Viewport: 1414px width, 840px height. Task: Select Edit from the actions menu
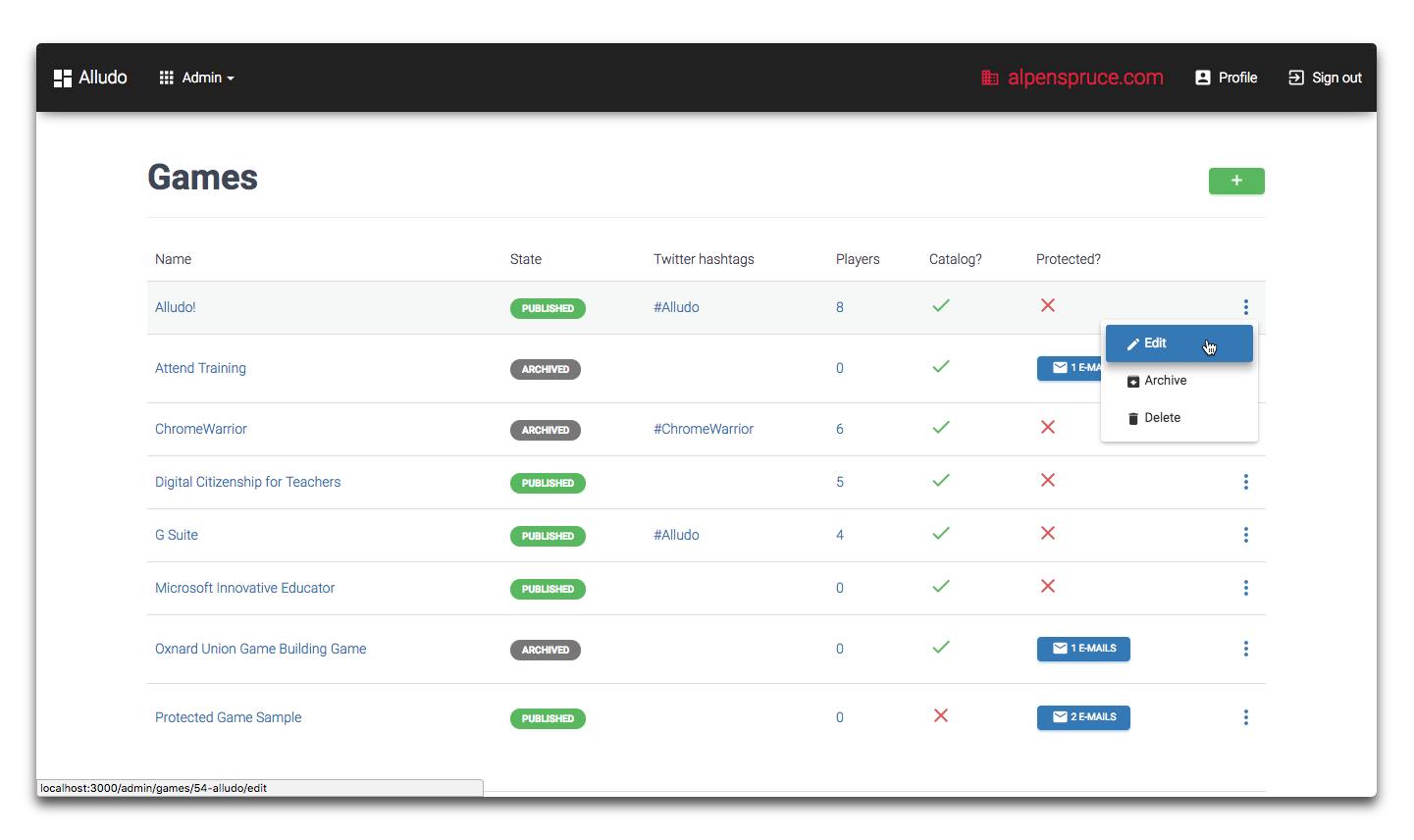click(1179, 343)
